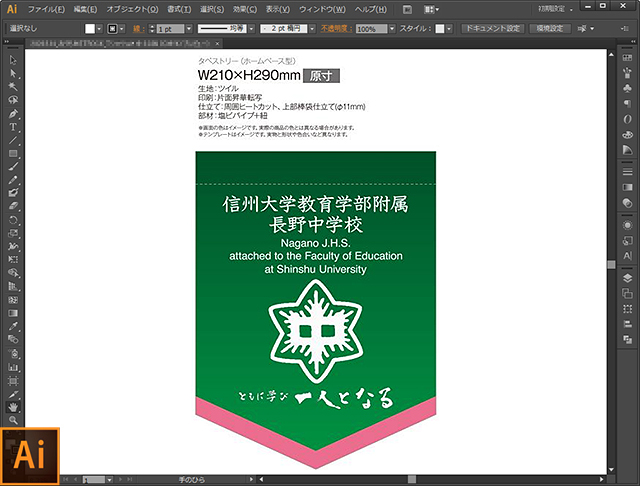This screenshot has width=640, height=486.
Task: Open the Brushes panel icon
Action: pos(627,73)
